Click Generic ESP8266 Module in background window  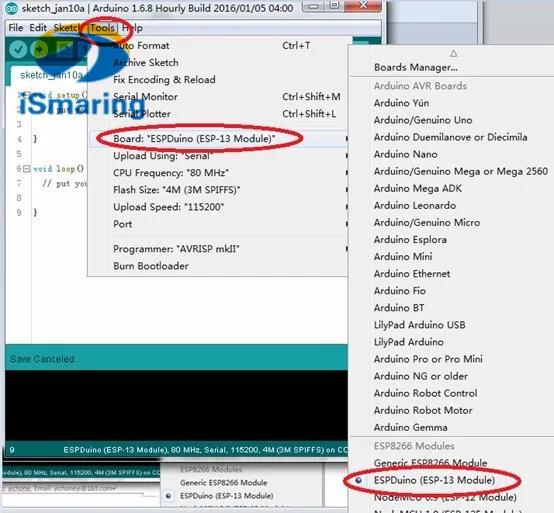(223, 482)
